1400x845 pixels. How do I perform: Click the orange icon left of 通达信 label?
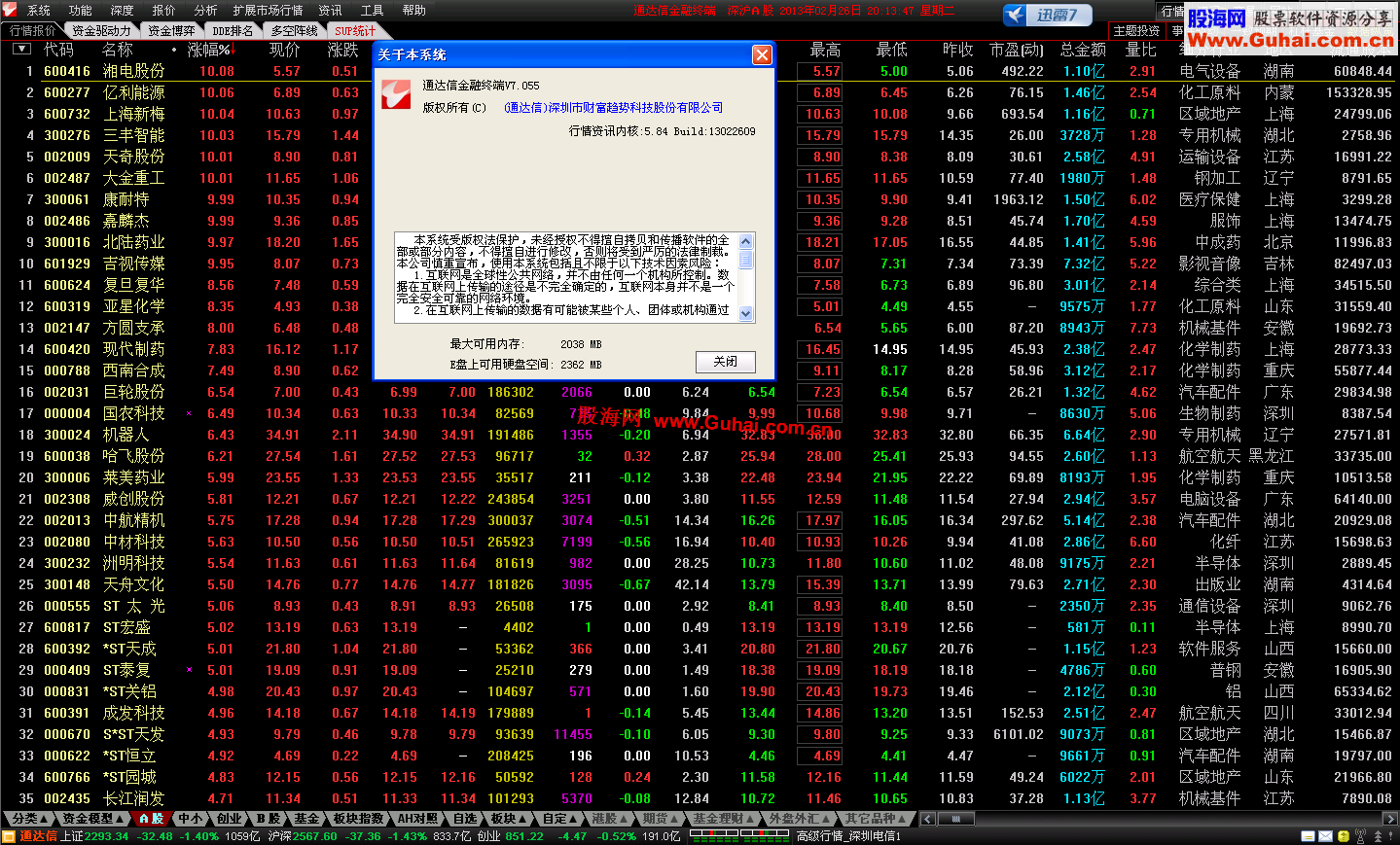(x=10, y=836)
